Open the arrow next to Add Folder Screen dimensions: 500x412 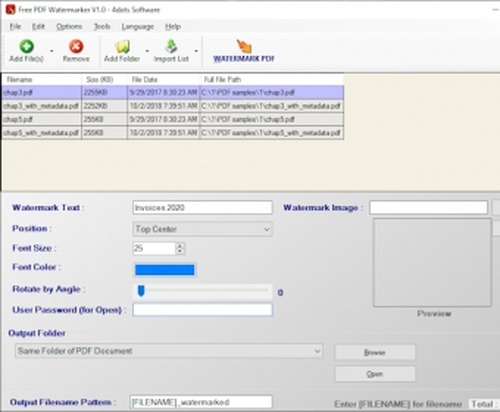tap(147, 51)
